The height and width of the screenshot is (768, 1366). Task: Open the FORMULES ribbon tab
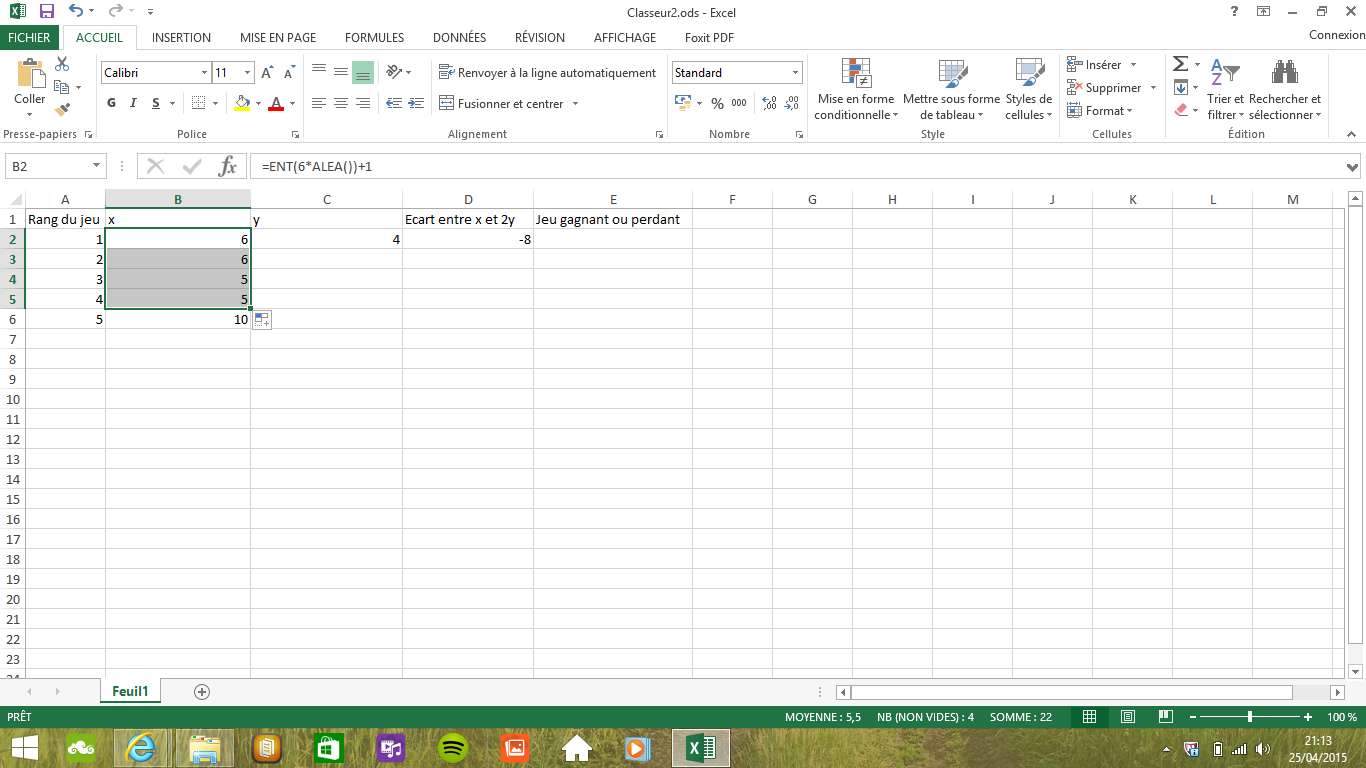(x=374, y=38)
